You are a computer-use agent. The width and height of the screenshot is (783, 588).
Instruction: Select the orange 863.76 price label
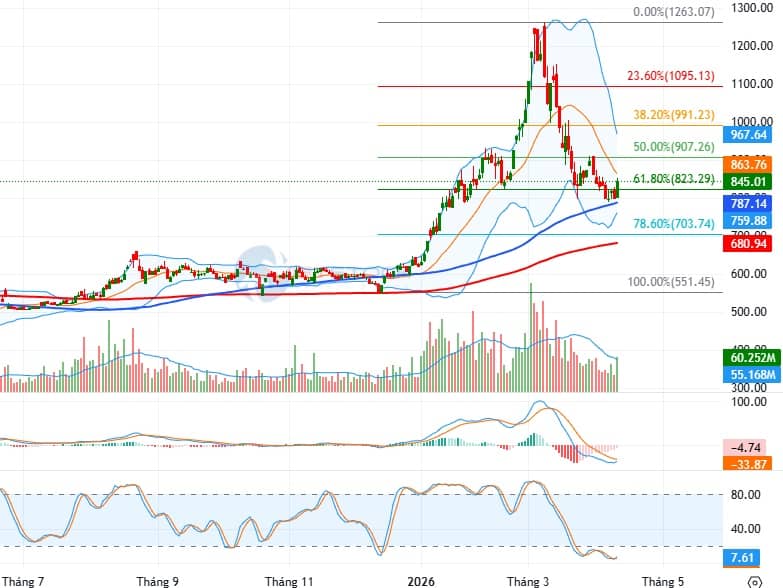click(749, 164)
